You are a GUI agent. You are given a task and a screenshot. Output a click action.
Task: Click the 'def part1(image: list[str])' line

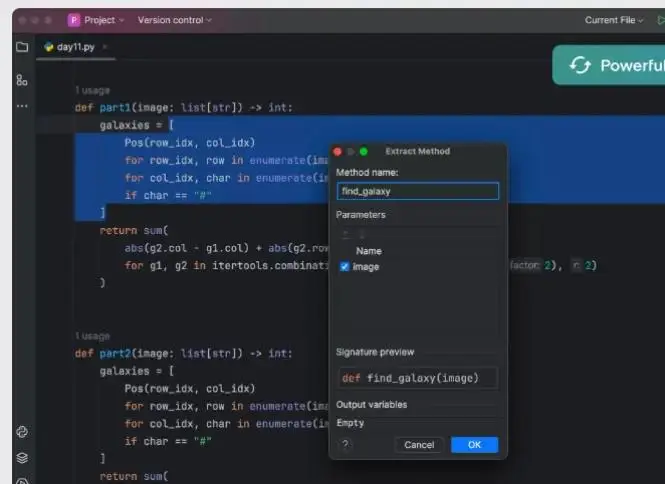click(x=184, y=108)
